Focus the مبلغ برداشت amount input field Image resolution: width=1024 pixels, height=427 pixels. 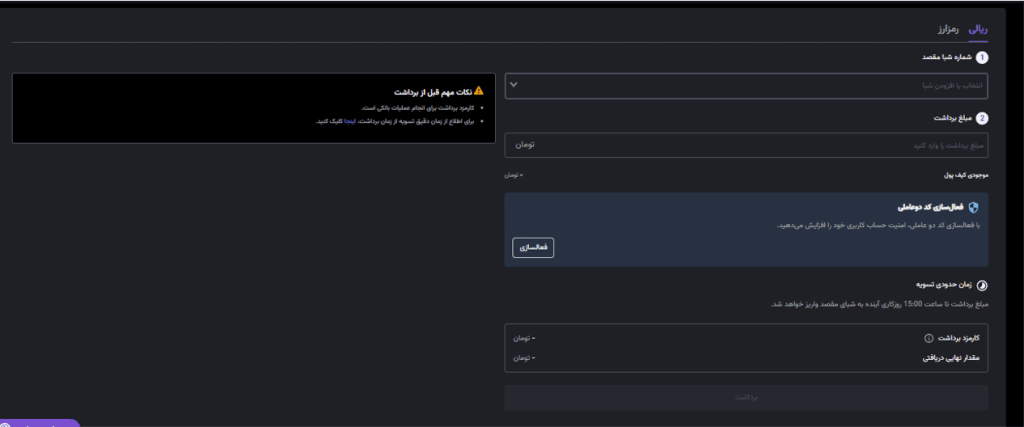coord(746,145)
